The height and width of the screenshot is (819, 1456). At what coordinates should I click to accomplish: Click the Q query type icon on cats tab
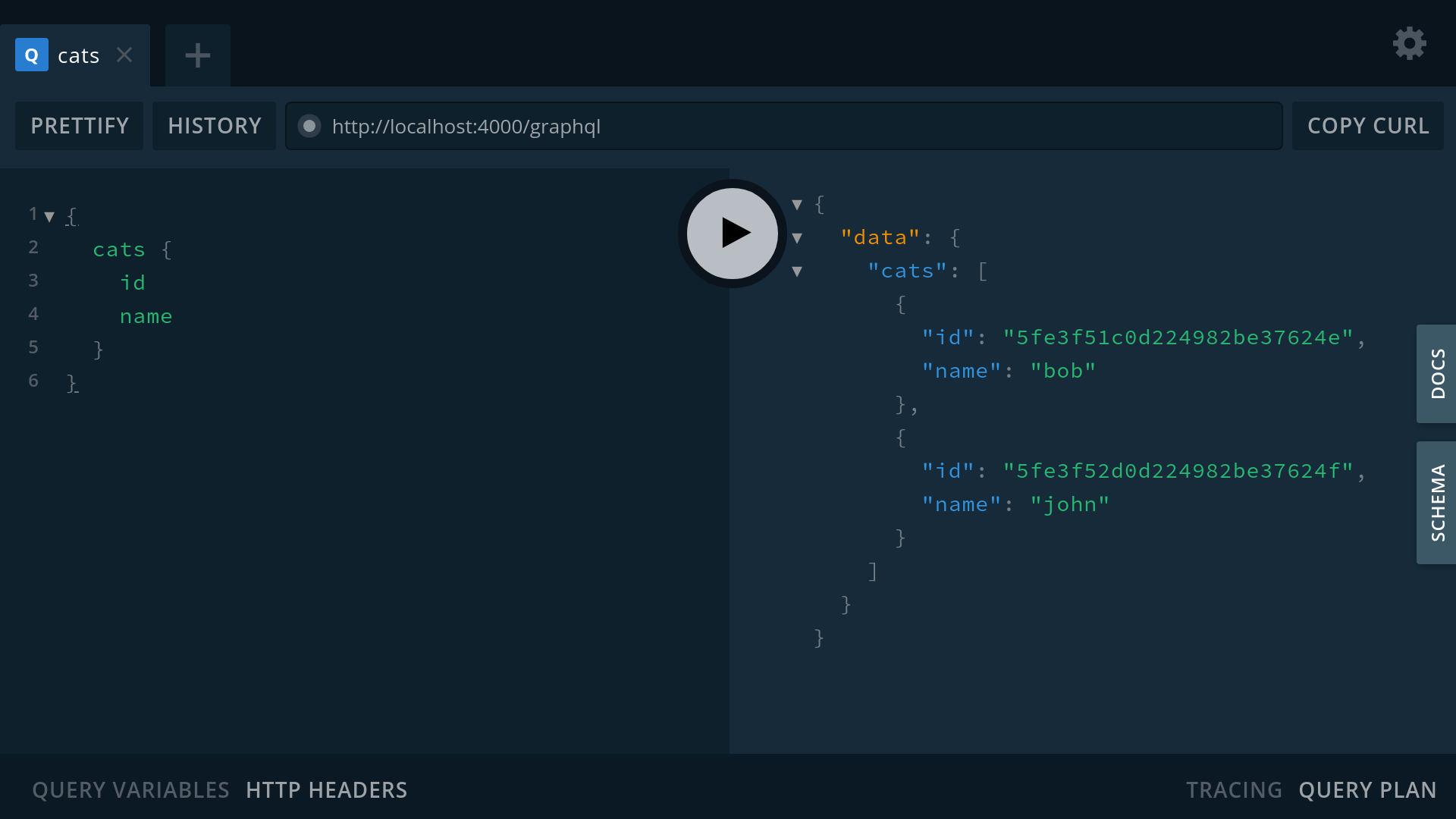[31, 55]
